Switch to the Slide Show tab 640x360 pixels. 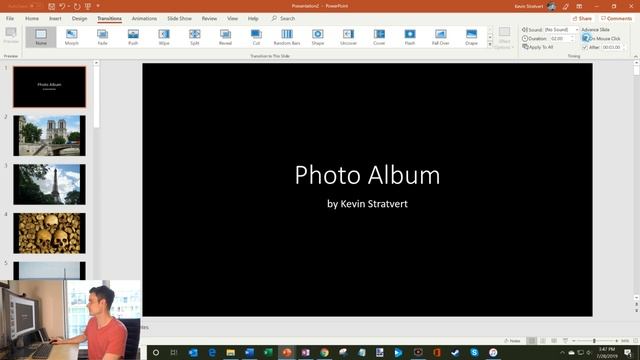click(179, 19)
